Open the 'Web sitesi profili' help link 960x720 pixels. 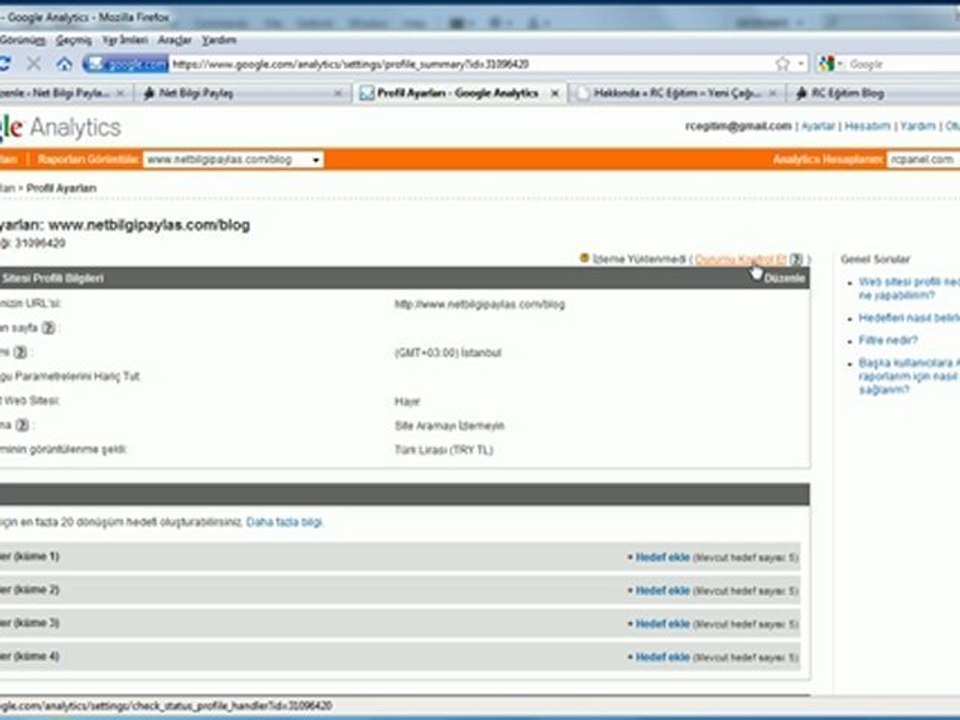909,288
